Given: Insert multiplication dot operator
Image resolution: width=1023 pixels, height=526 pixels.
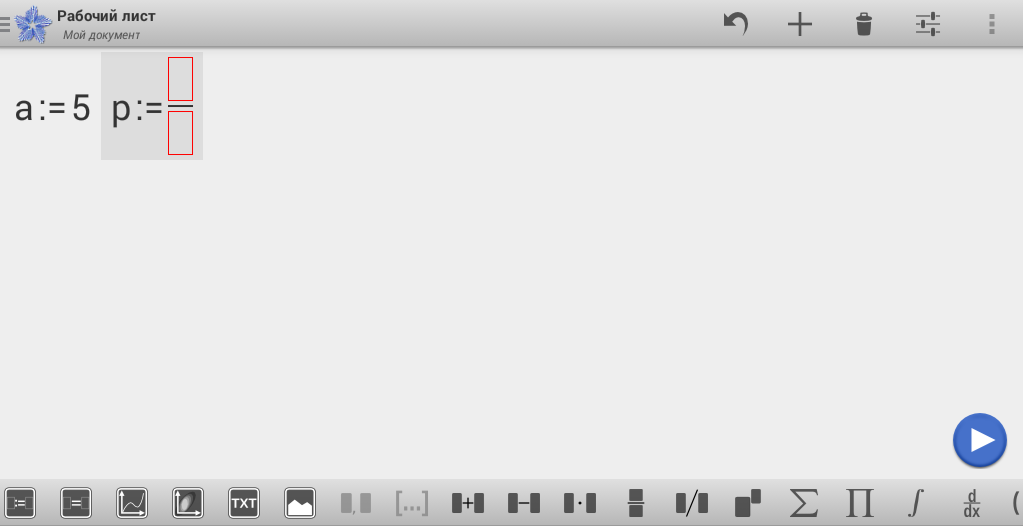Looking at the screenshot, I should 580,503.
